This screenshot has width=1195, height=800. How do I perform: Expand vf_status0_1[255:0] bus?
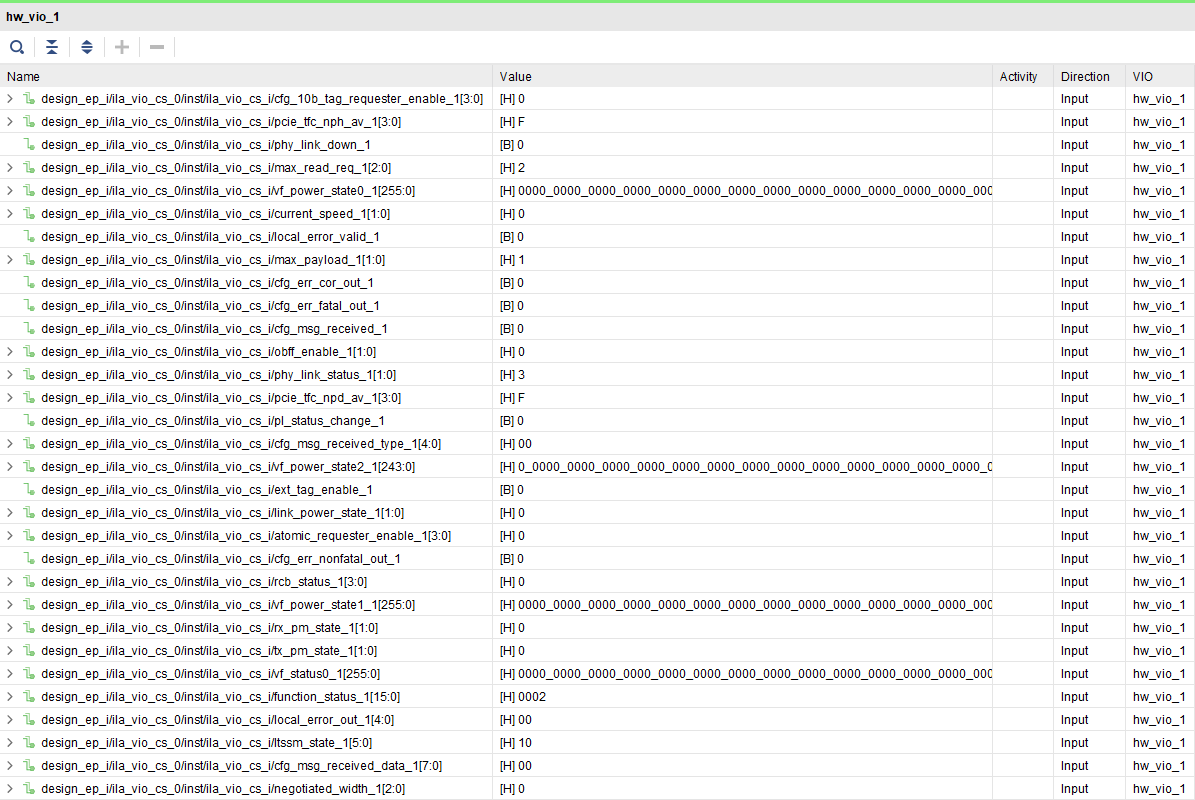click(10, 674)
